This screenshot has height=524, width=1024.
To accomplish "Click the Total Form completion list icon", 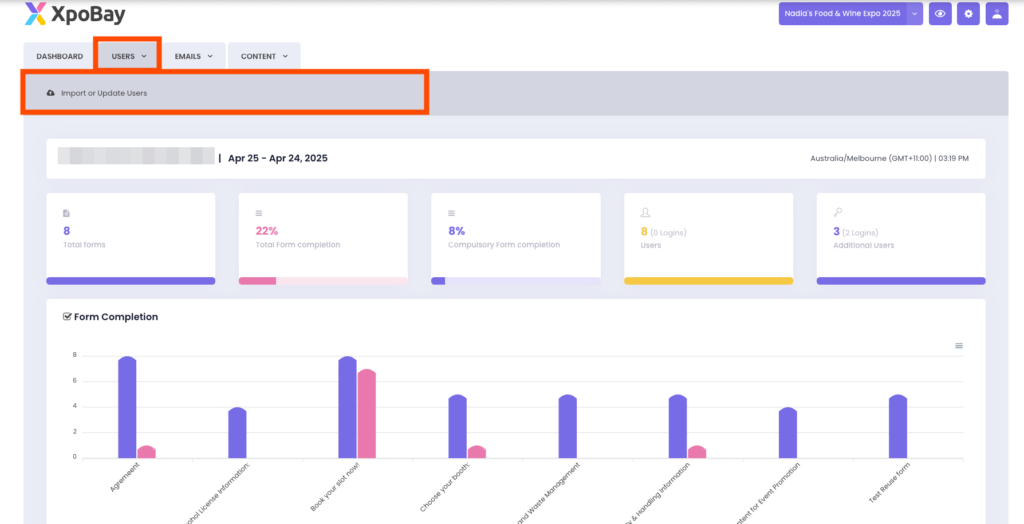I will (x=259, y=213).
